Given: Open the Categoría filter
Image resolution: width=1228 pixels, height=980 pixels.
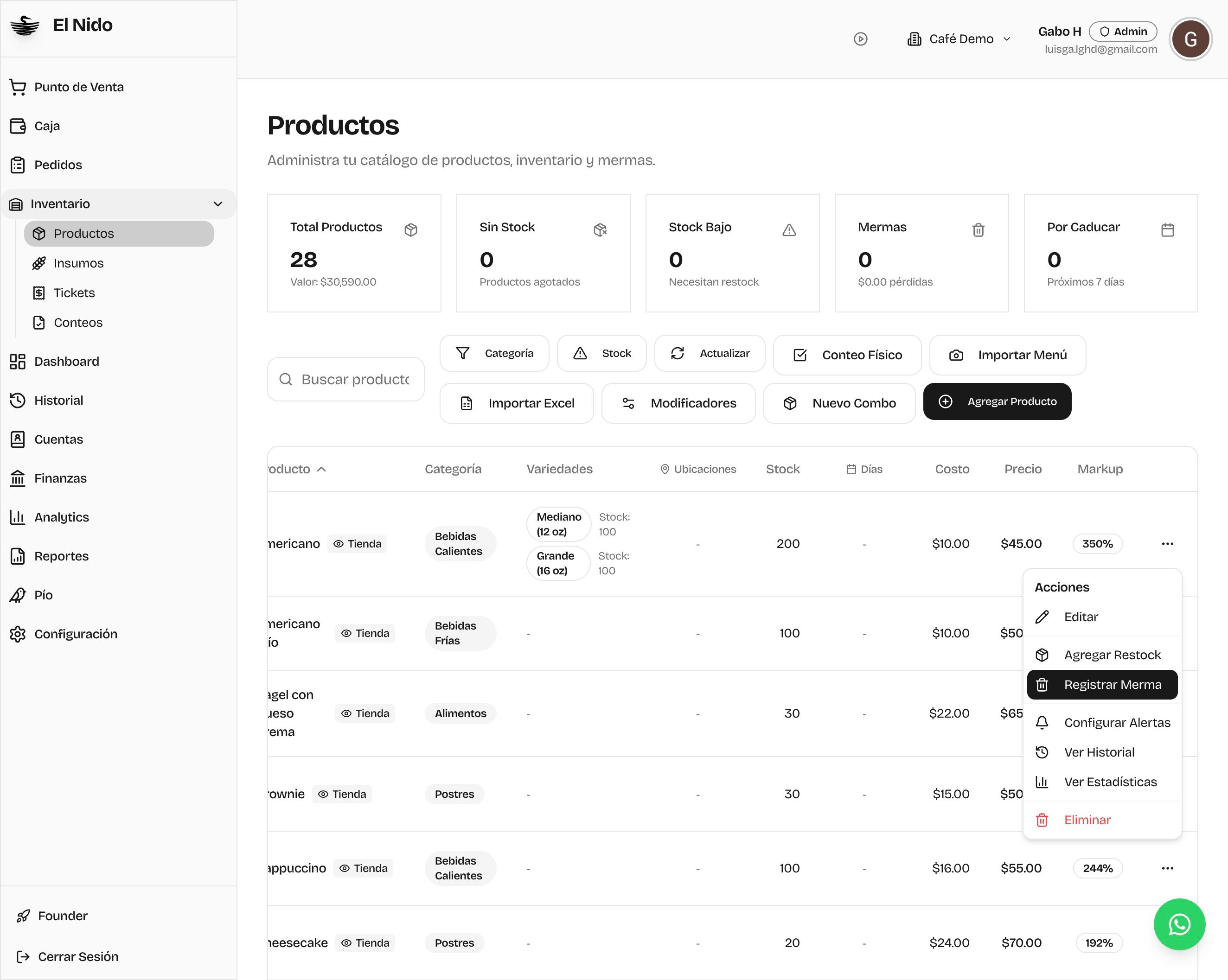Looking at the screenshot, I should click(494, 354).
